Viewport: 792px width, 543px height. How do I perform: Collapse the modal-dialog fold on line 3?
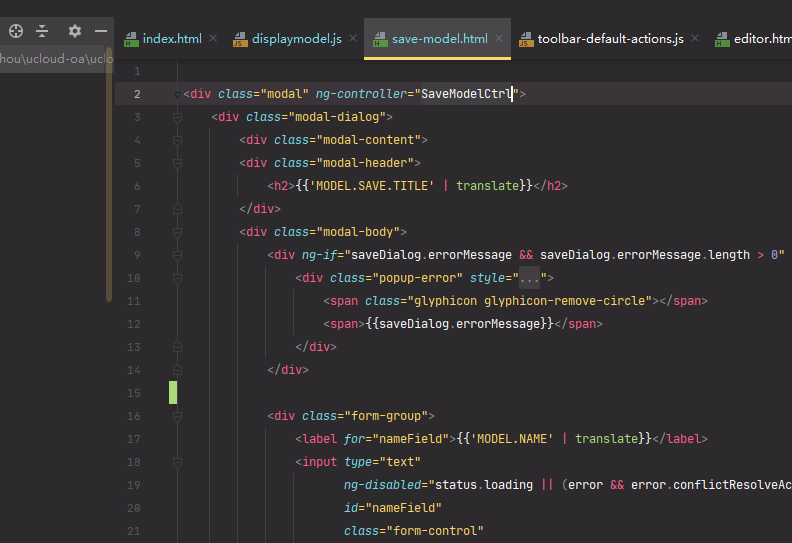pyautogui.click(x=177, y=117)
